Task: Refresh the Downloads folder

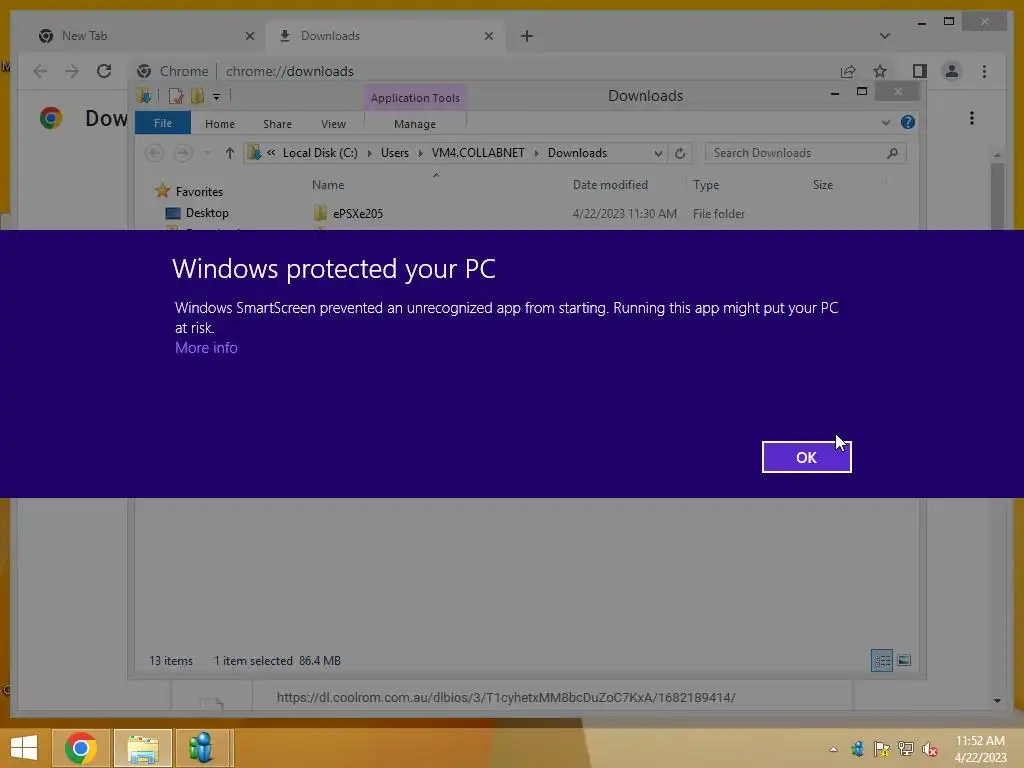Action: click(680, 153)
